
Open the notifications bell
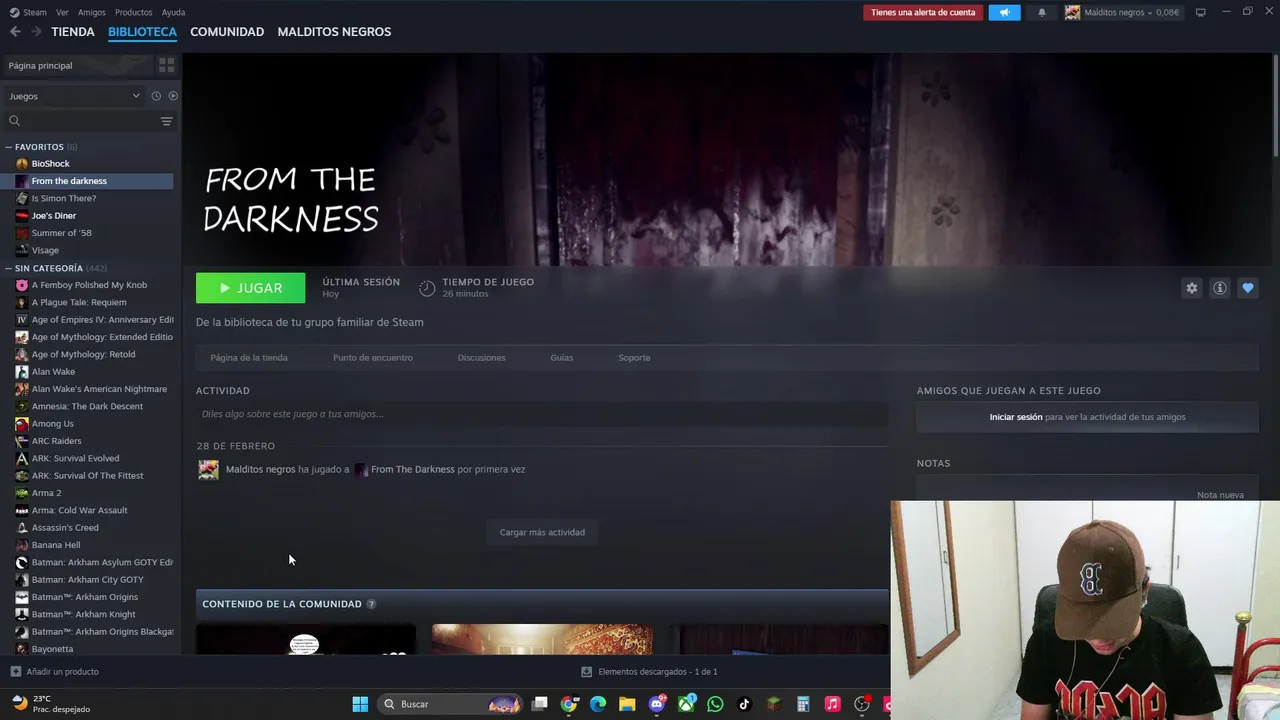(1042, 12)
